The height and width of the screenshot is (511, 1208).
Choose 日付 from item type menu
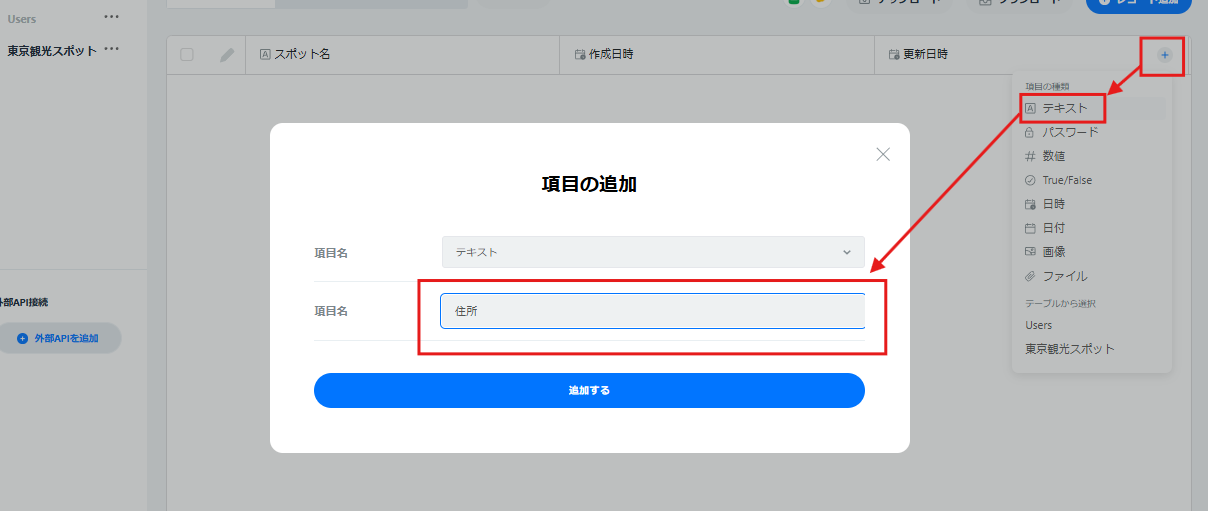click(1090, 228)
